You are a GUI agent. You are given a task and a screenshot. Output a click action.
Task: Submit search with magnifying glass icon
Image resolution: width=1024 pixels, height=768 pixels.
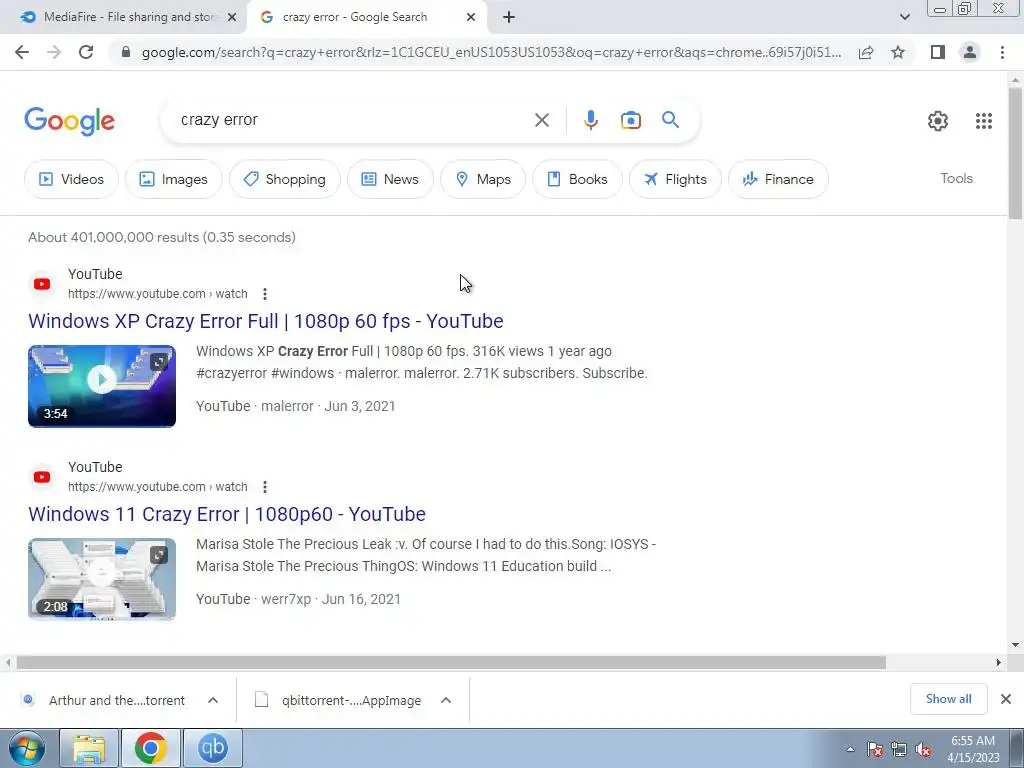point(670,120)
